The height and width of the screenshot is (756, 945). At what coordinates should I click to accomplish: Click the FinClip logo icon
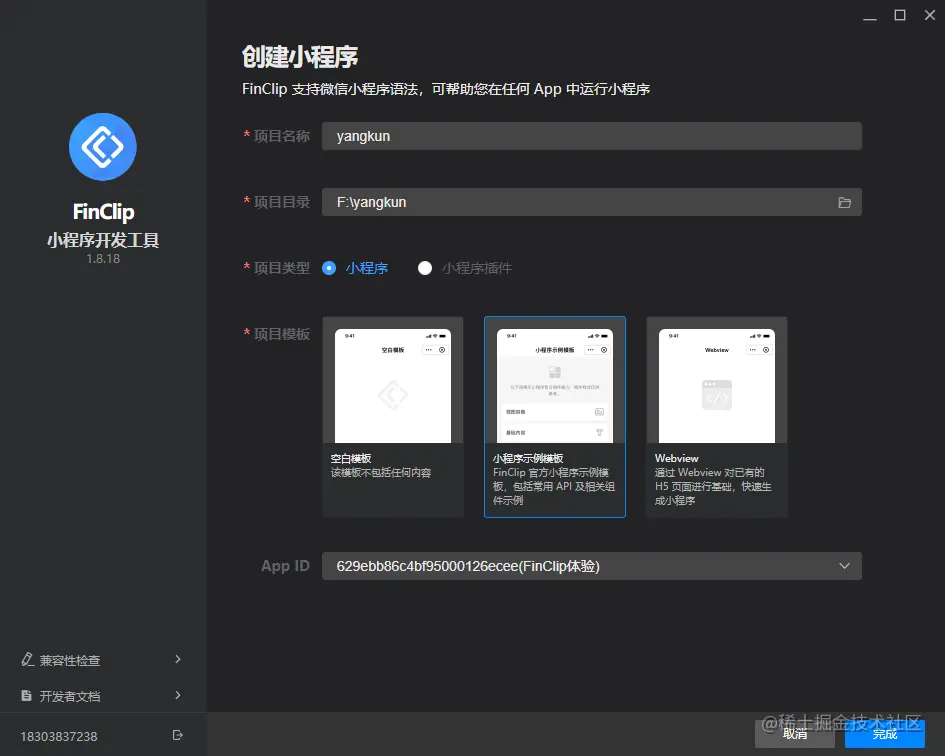(x=103, y=146)
